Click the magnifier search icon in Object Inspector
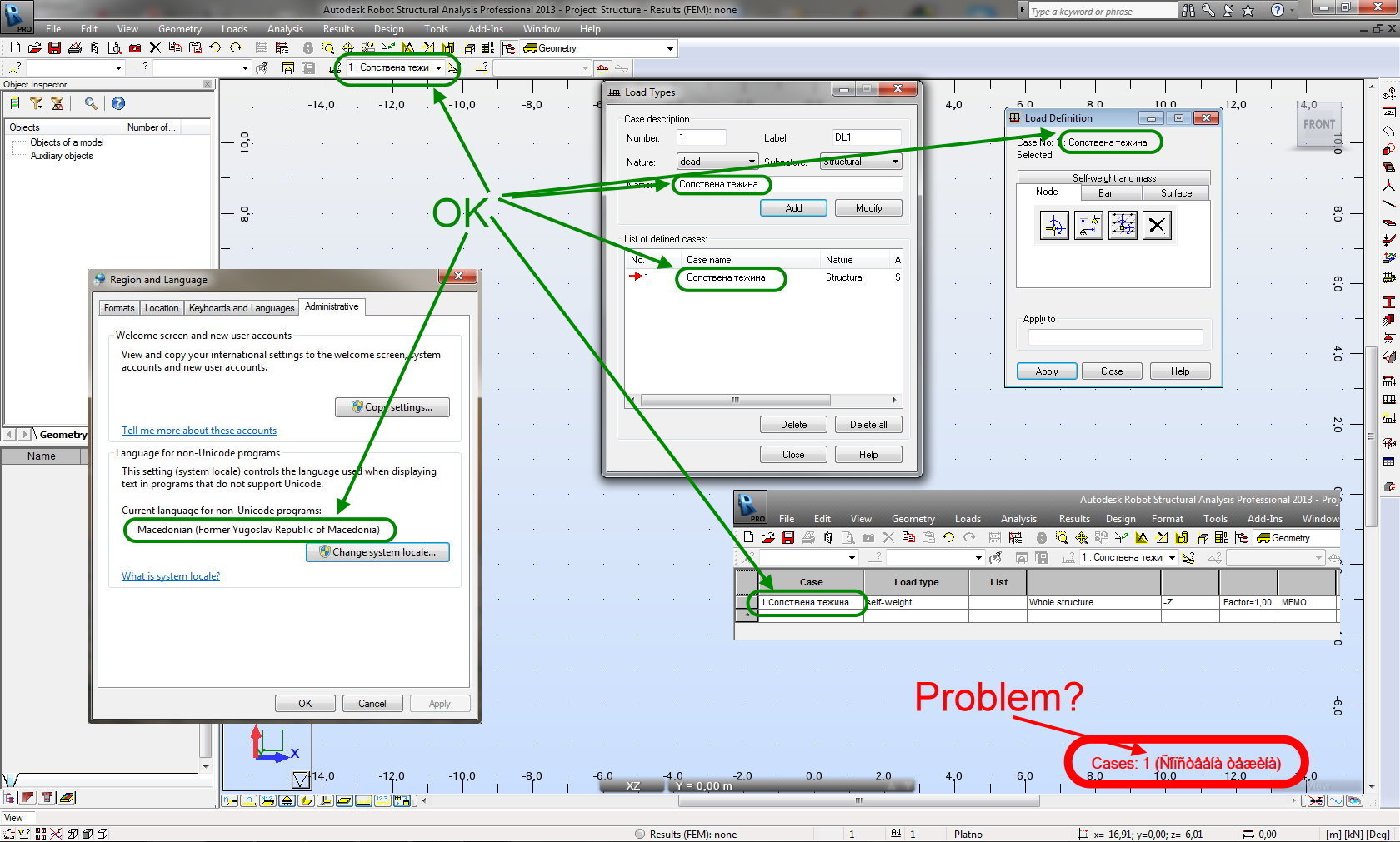1400x842 pixels. click(90, 103)
